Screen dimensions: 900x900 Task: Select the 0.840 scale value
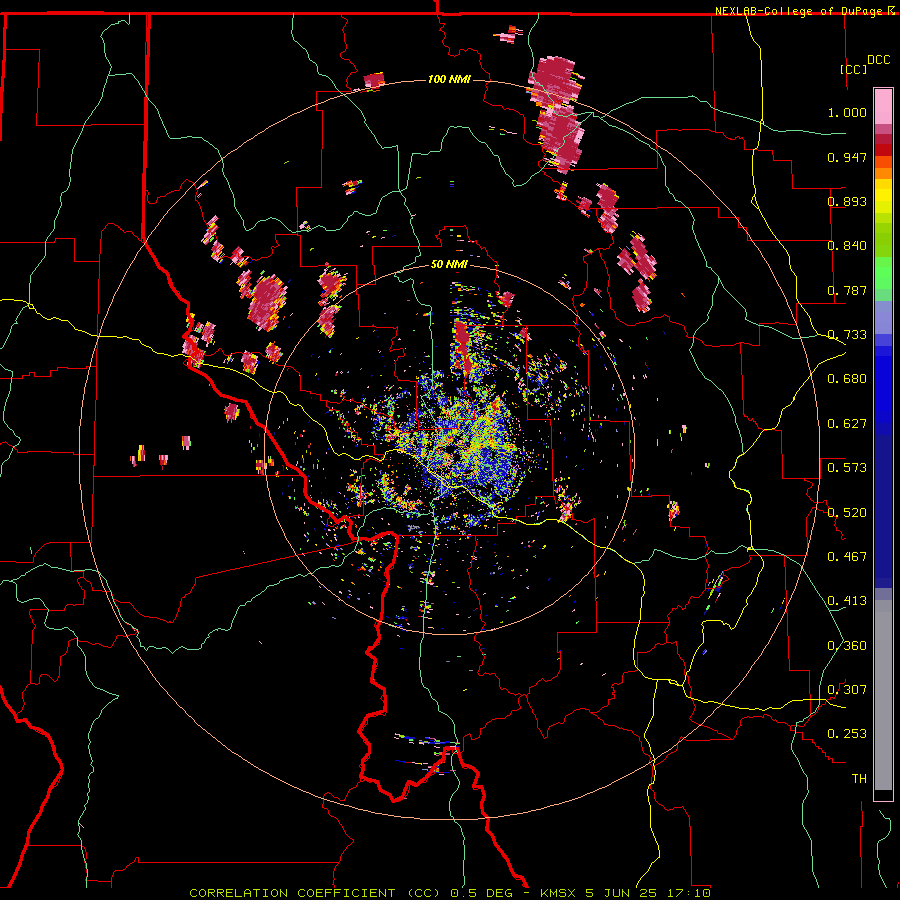coord(847,246)
